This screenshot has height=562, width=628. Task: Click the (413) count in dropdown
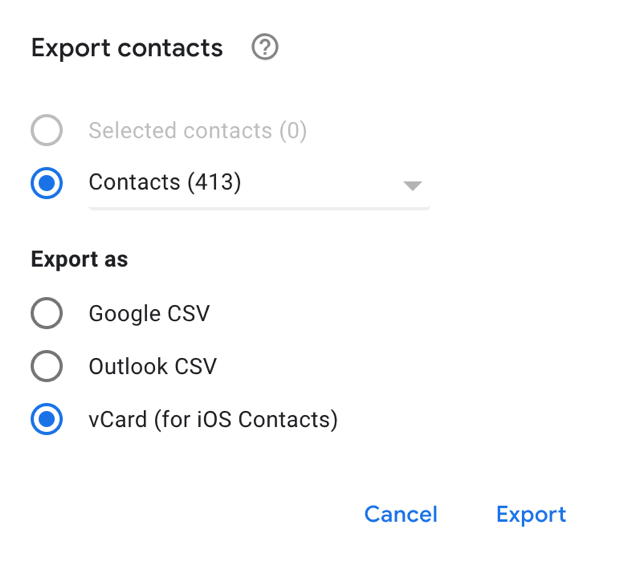click(214, 183)
